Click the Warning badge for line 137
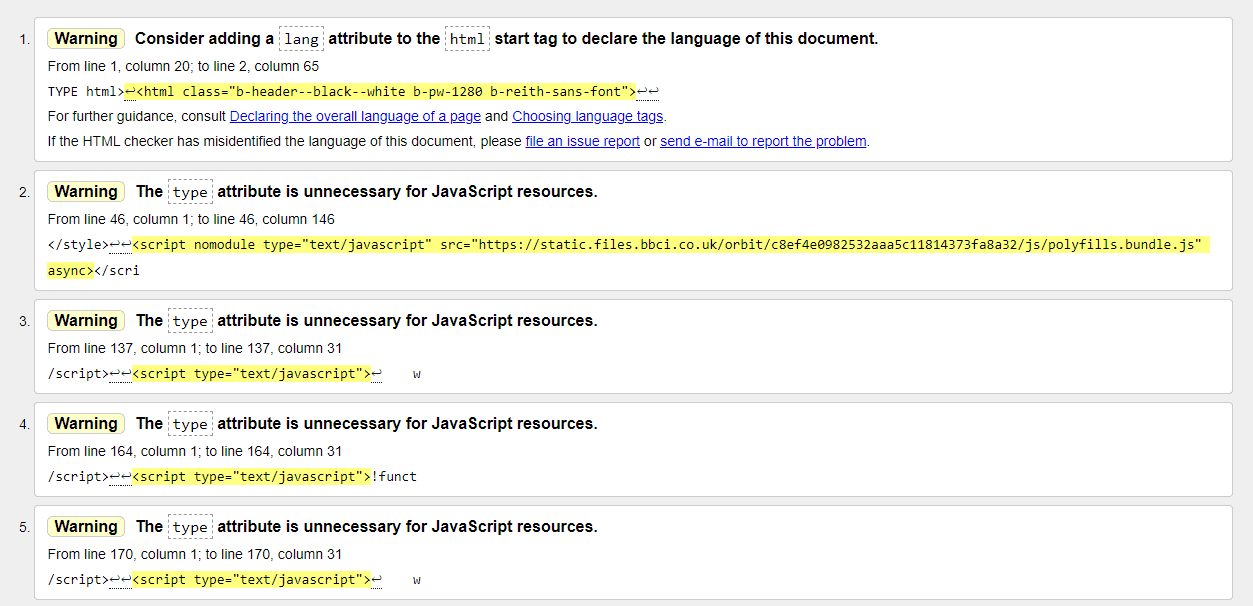The image size is (1253, 606). pyautogui.click(x=85, y=320)
